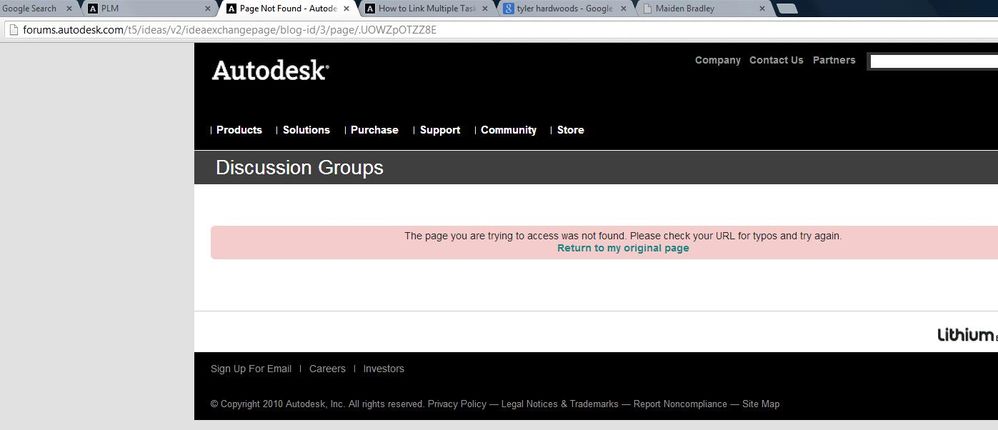Close the How to Link Multiple Tasks tab
Viewport: 998px width, 430px height.
pyautogui.click(x=485, y=9)
